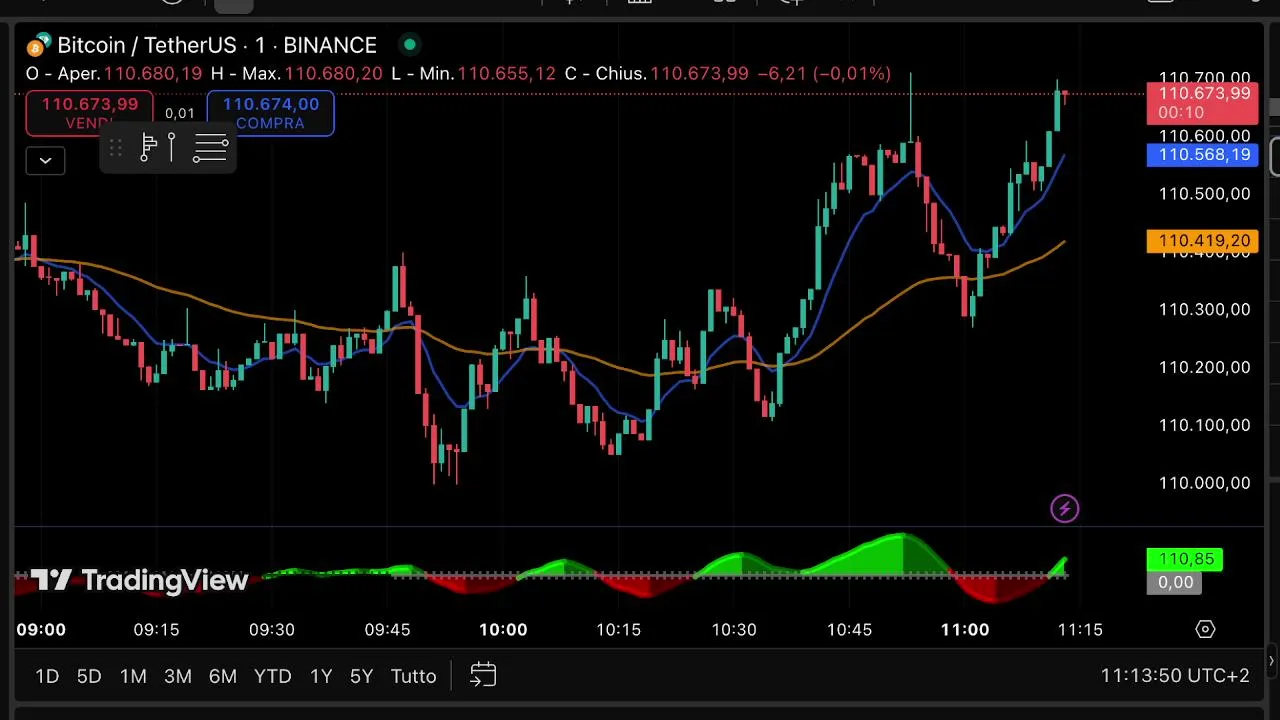Click the 0,01 spread value

coord(180,114)
